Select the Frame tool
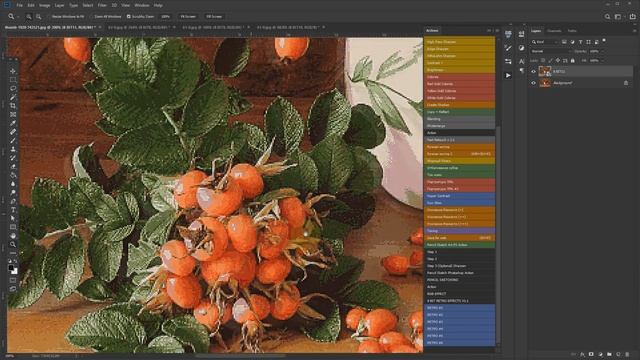Screen dimensions: 640x360 tap(13, 114)
